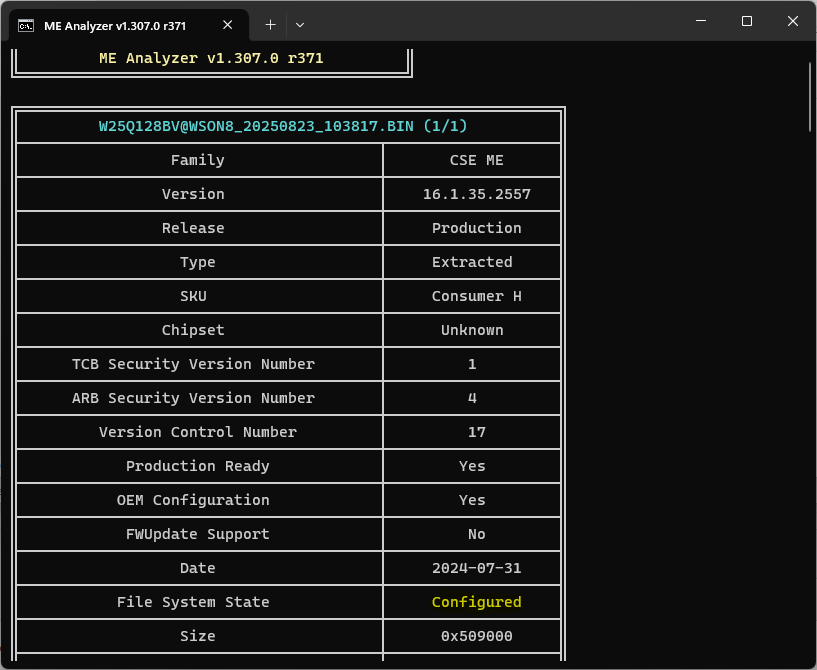The image size is (817, 670).
Task: Click the Size label cell
Action: tap(198, 636)
